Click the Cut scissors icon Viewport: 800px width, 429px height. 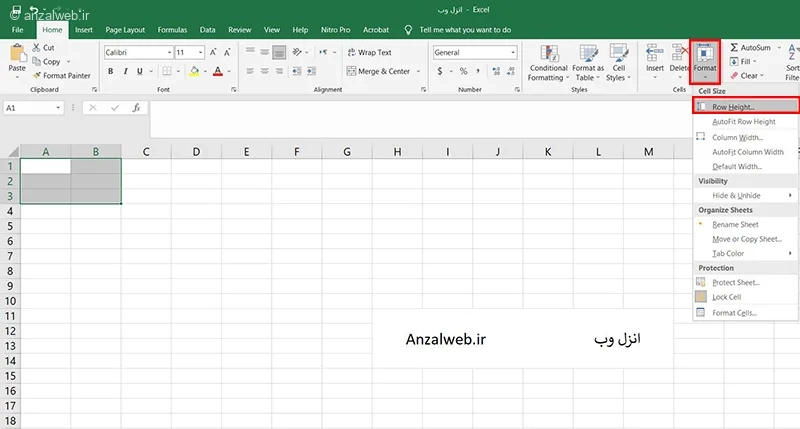(36, 47)
